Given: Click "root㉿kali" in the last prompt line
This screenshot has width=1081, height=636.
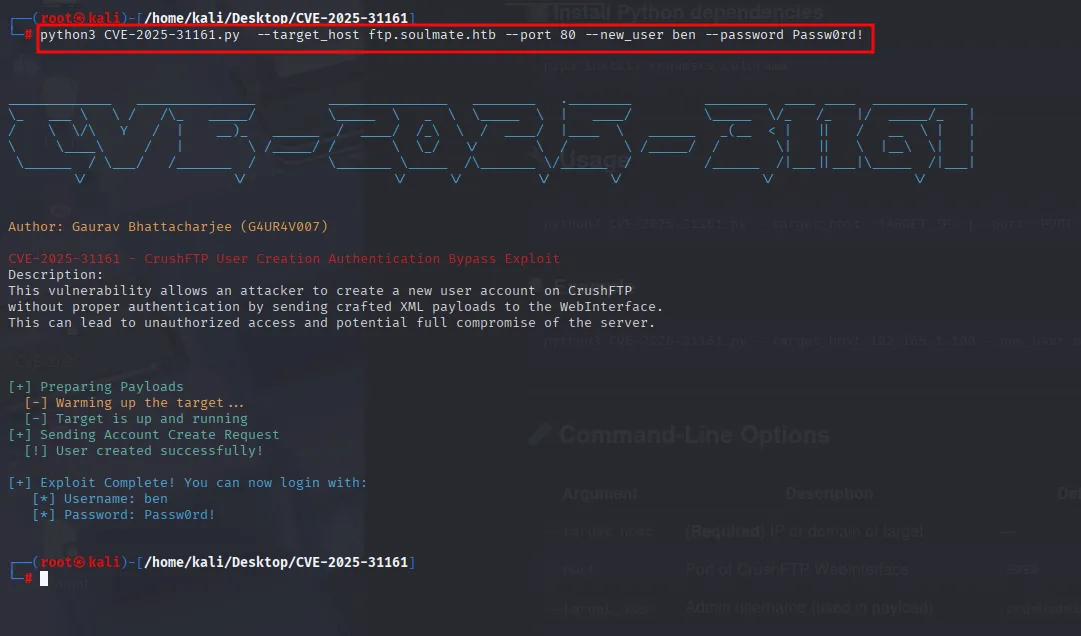Looking at the screenshot, I should (80, 562).
